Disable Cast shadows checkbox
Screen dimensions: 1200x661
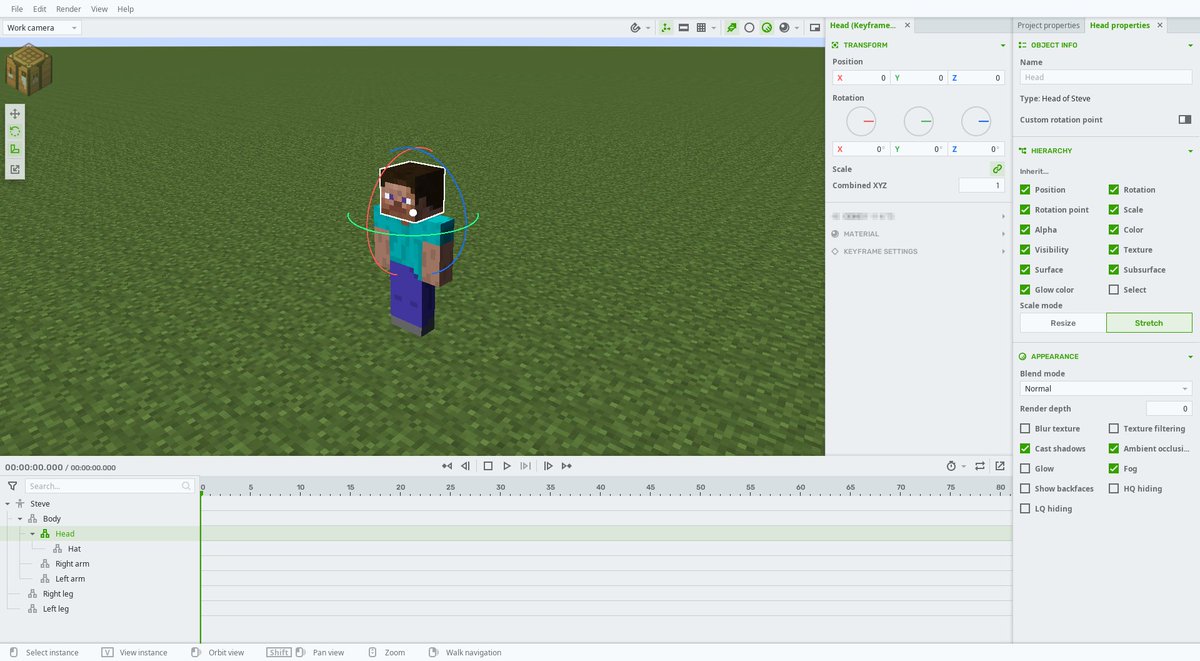click(1025, 449)
